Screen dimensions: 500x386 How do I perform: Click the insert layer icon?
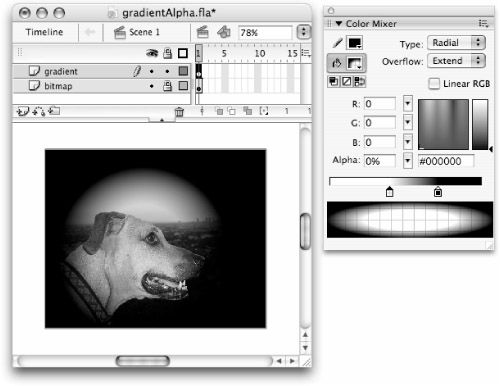(x=23, y=111)
